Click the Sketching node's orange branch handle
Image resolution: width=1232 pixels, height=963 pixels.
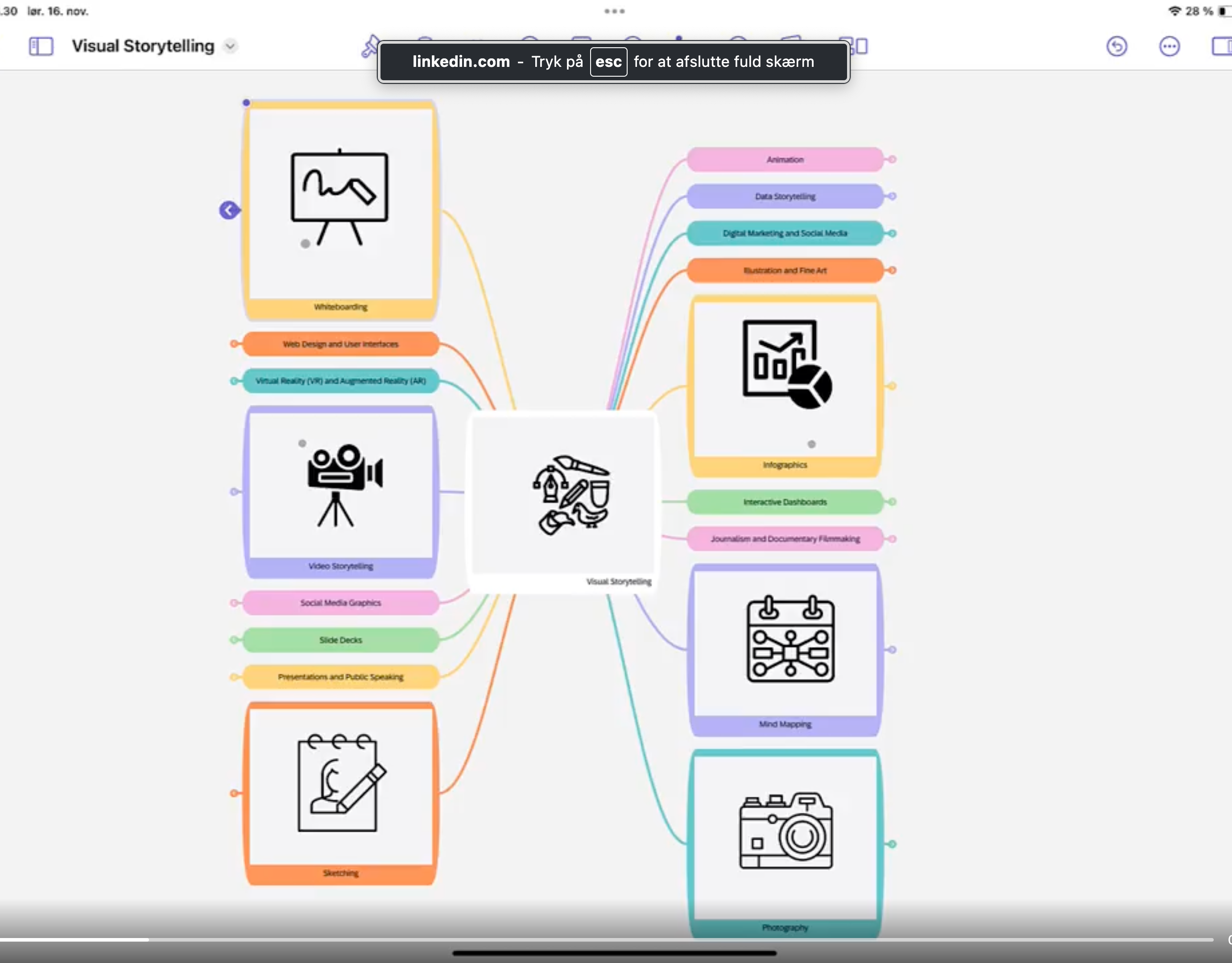click(x=234, y=793)
